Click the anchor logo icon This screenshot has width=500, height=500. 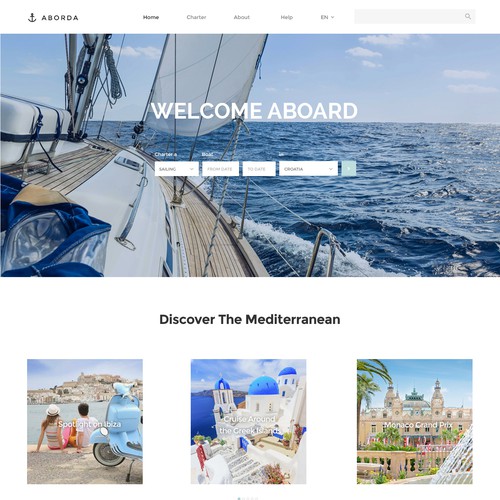coord(32,17)
